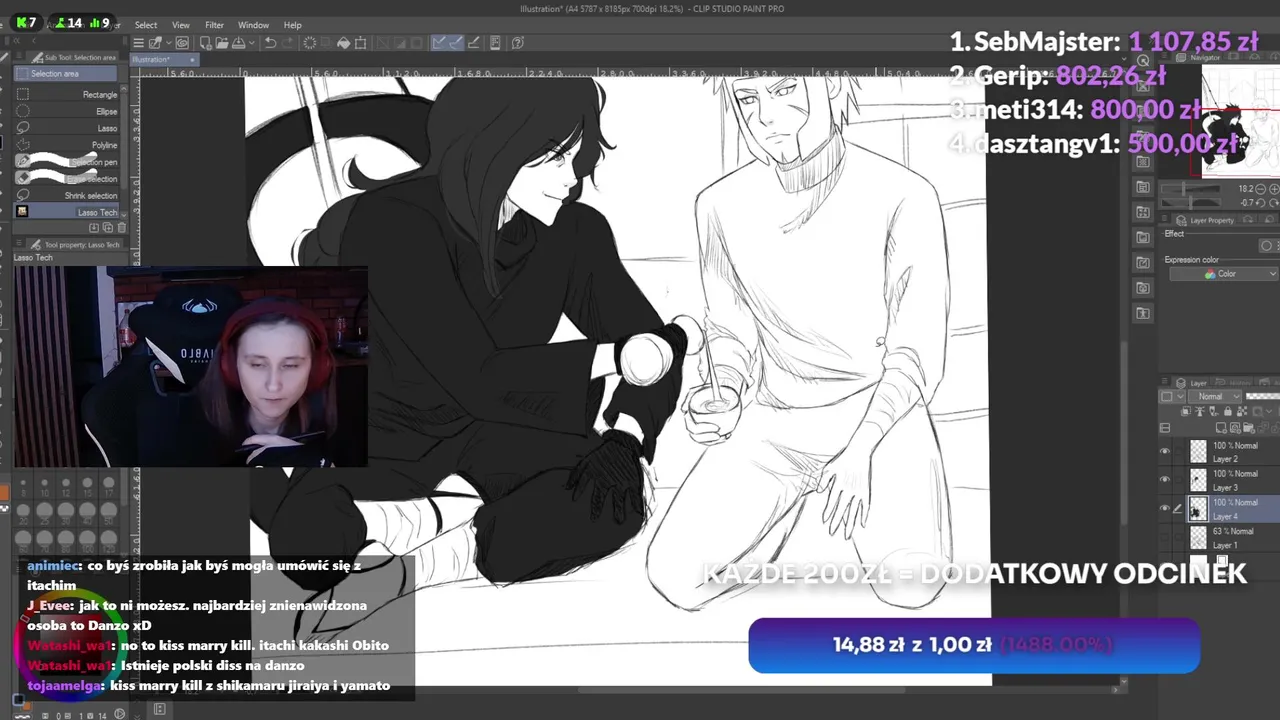Adjust the layer opacity slider
Screen dimensions: 1280x720
coord(1262,396)
